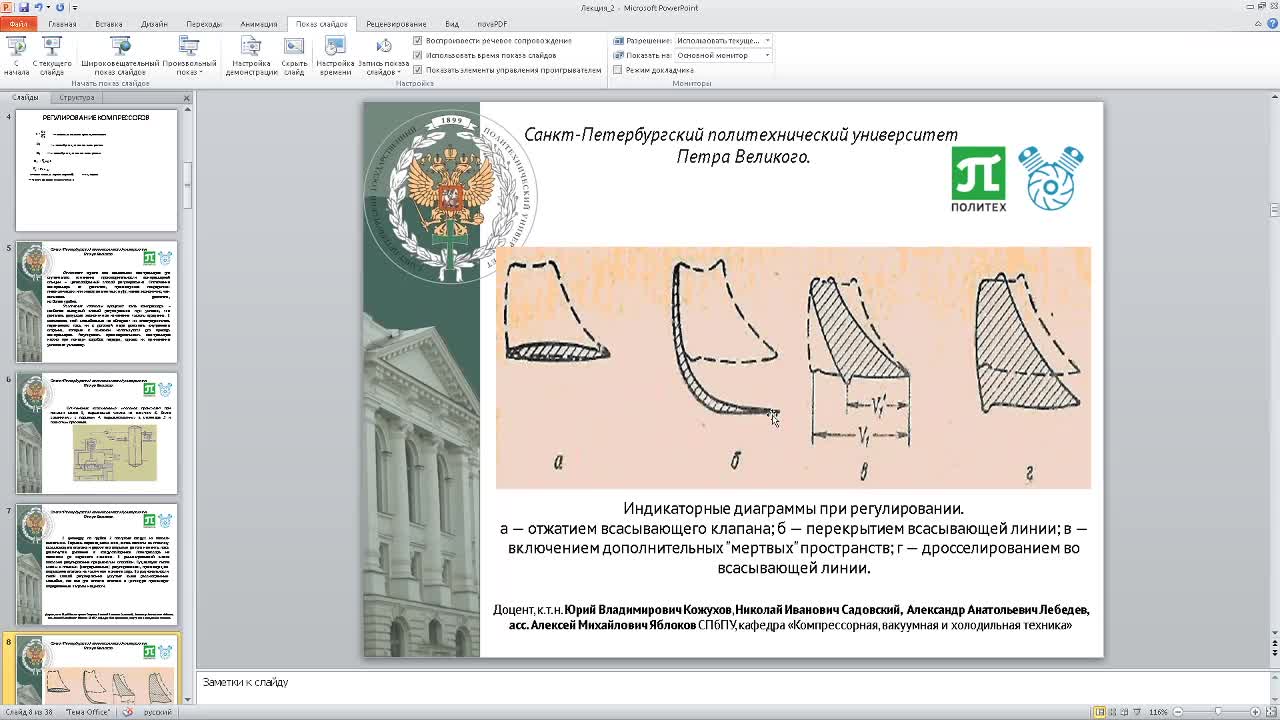The height and width of the screenshot is (720, 1280).
Task: Click zoom out minus button
Action: tap(1177, 712)
